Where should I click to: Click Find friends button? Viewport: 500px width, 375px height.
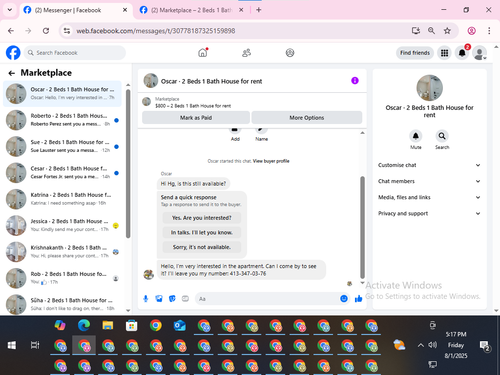pos(415,53)
